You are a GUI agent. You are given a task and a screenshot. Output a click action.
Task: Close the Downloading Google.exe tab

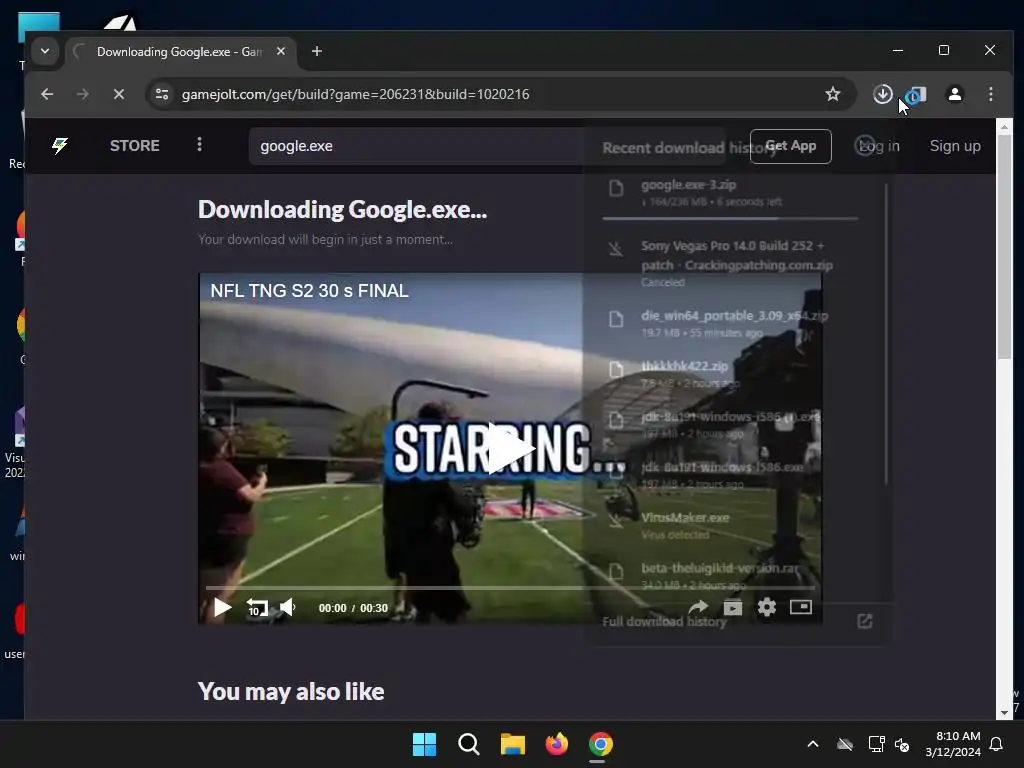pyautogui.click(x=281, y=51)
